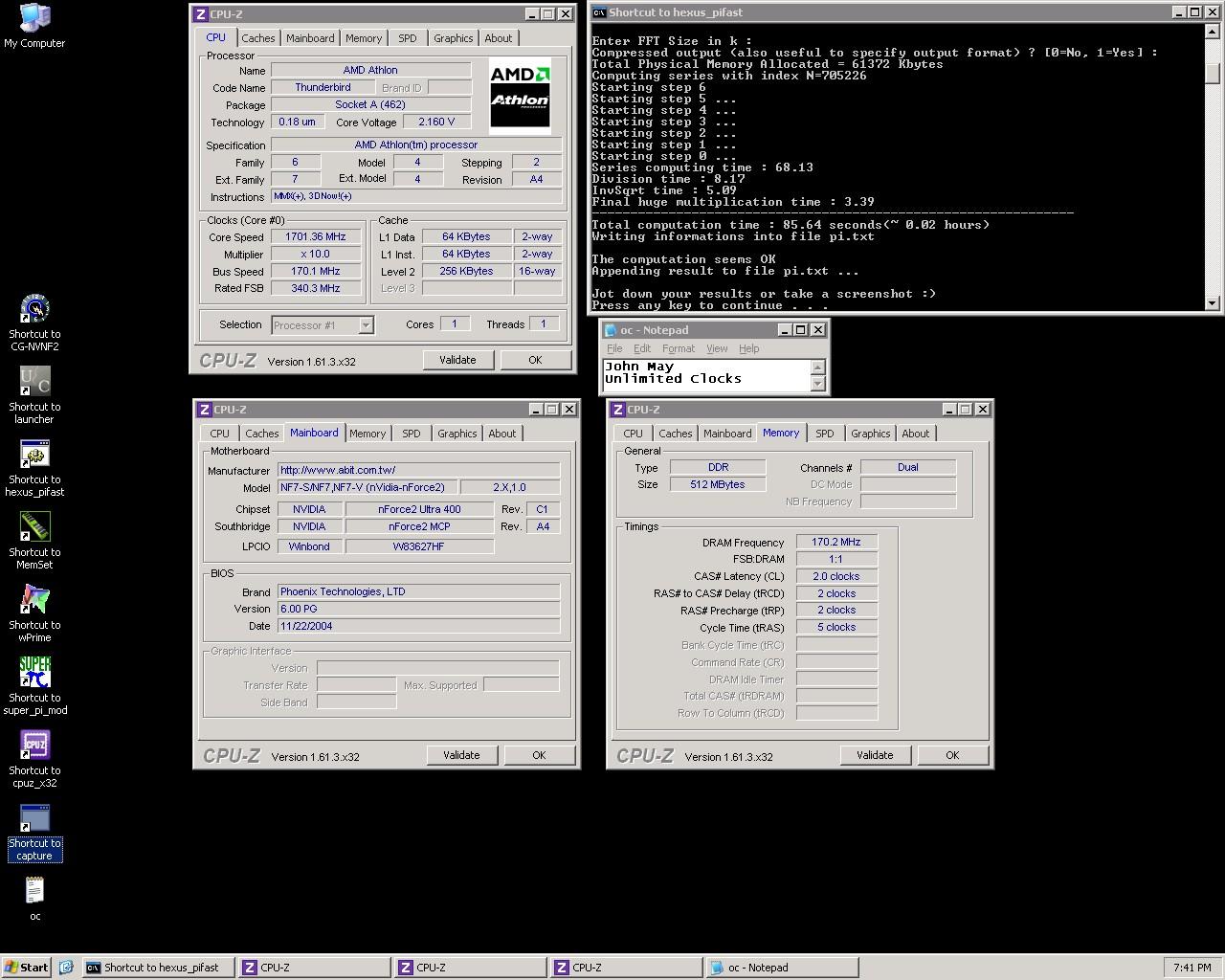This screenshot has width=1225, height=980.
Task: Click the taskbar clock showing 7:41 PM
Action: pyautogui.click(x=1192, y=968)
